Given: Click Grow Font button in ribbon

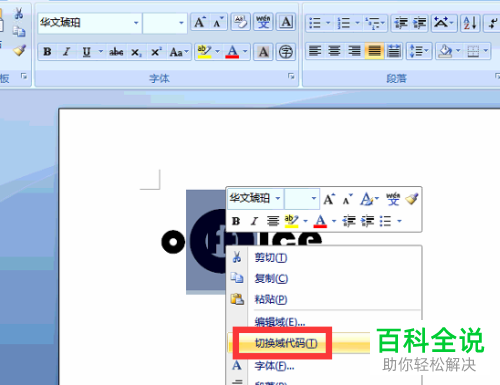Looking at the screenshot, I should coord(200,22).
